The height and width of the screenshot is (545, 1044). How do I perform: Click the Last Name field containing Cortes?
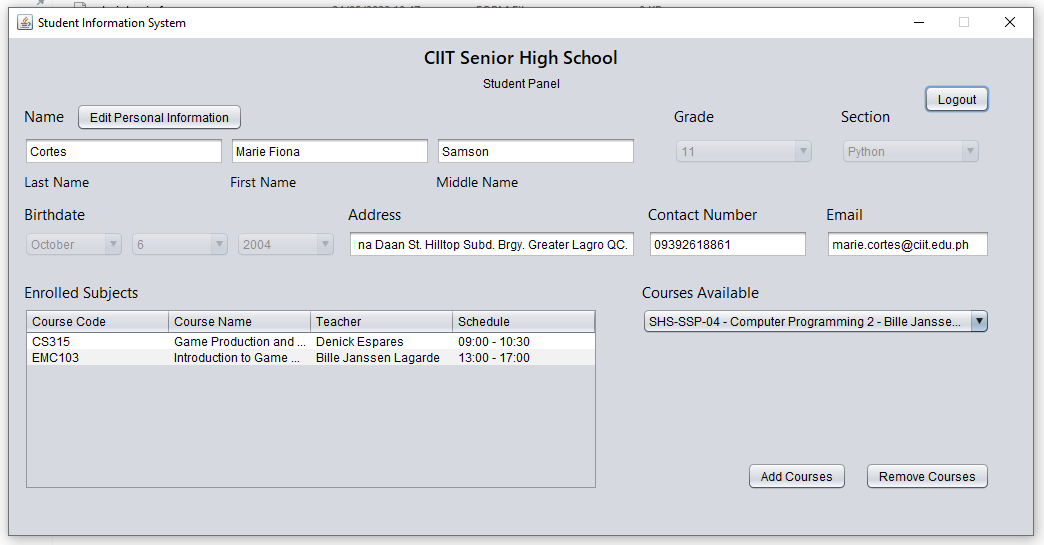123,152
